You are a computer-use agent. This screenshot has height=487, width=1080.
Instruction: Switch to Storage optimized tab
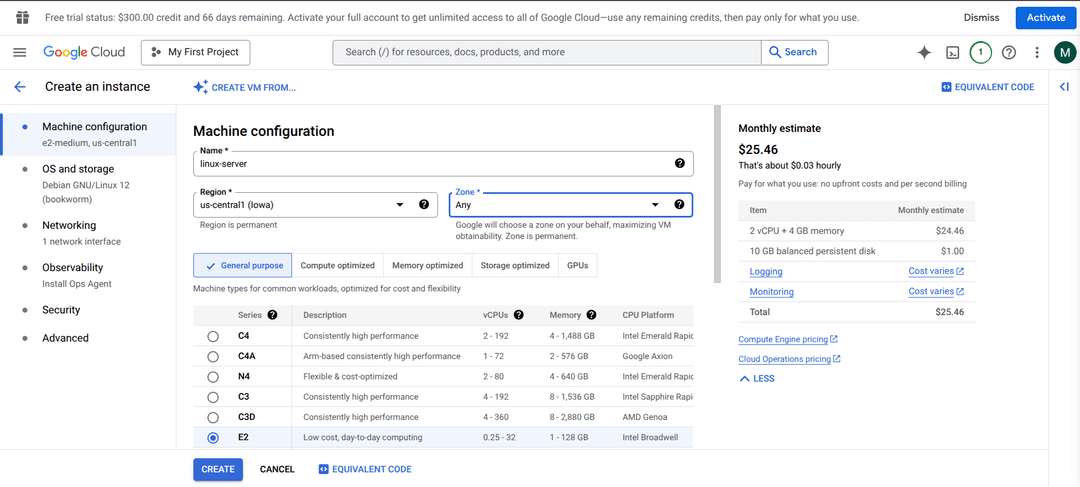pyautogui.click(x=515, y=265)
